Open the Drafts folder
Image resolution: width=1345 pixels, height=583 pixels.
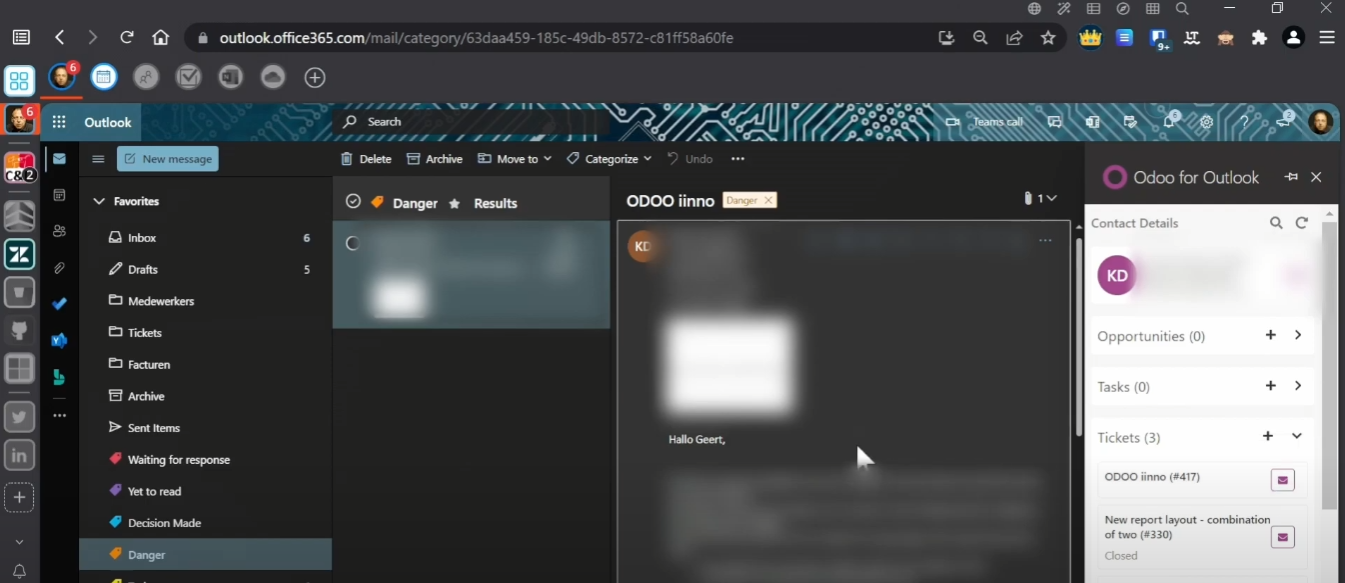pyautogui.click(x=205, y=269)
